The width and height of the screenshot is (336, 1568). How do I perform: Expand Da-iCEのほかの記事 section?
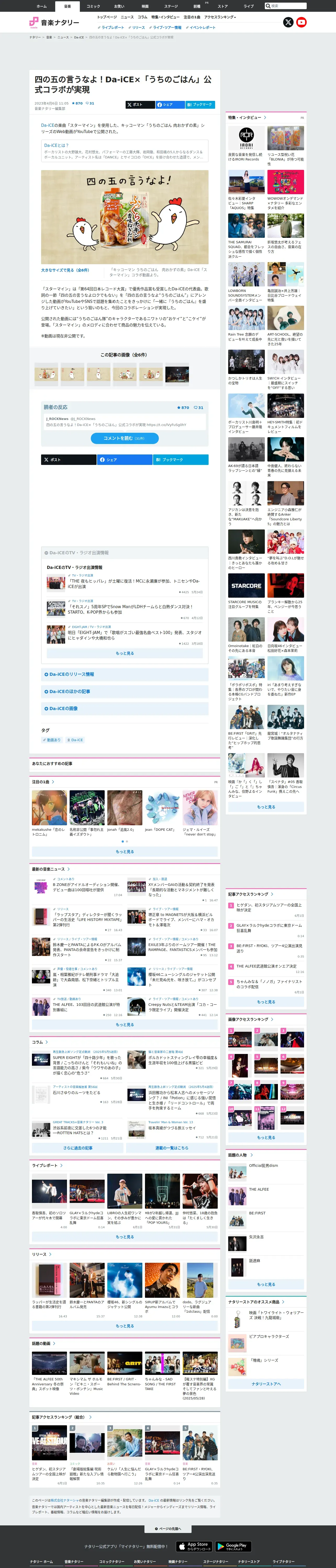(124, 691)
